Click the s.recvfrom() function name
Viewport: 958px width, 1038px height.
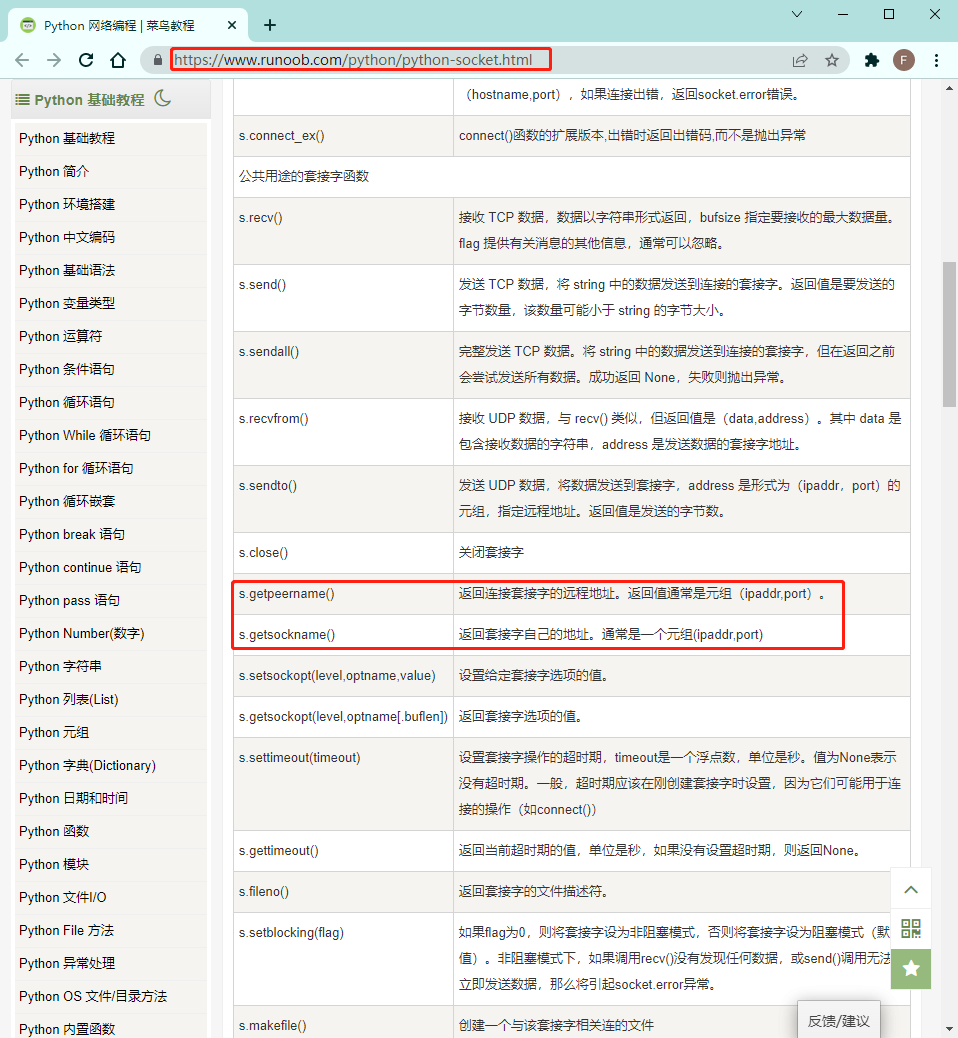(273, 419)
